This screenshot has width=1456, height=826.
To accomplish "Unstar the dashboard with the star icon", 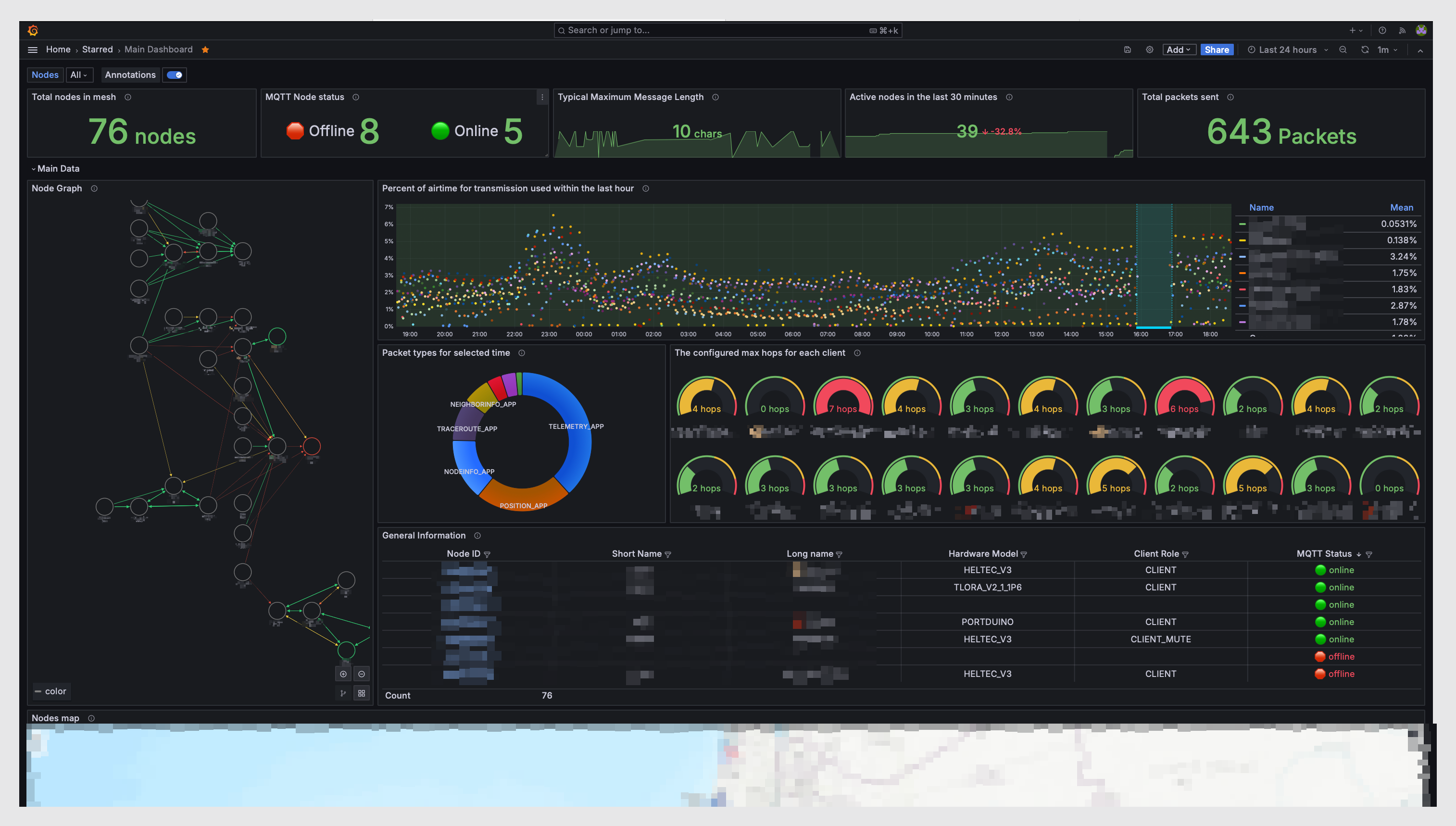I will coord(205,50).
